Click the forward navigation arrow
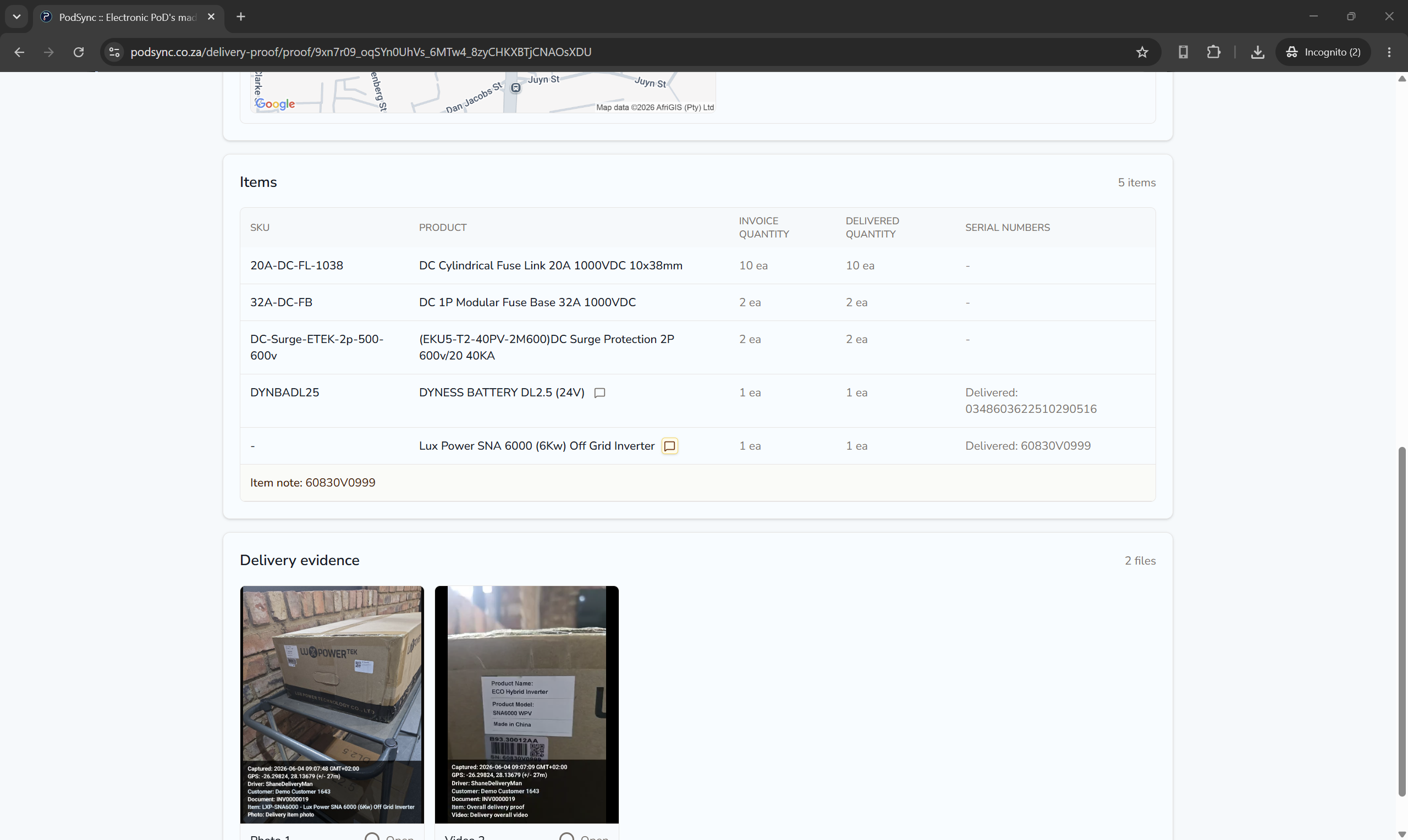This screenshot has width=1408, height=840. click(x=49, y=52)
